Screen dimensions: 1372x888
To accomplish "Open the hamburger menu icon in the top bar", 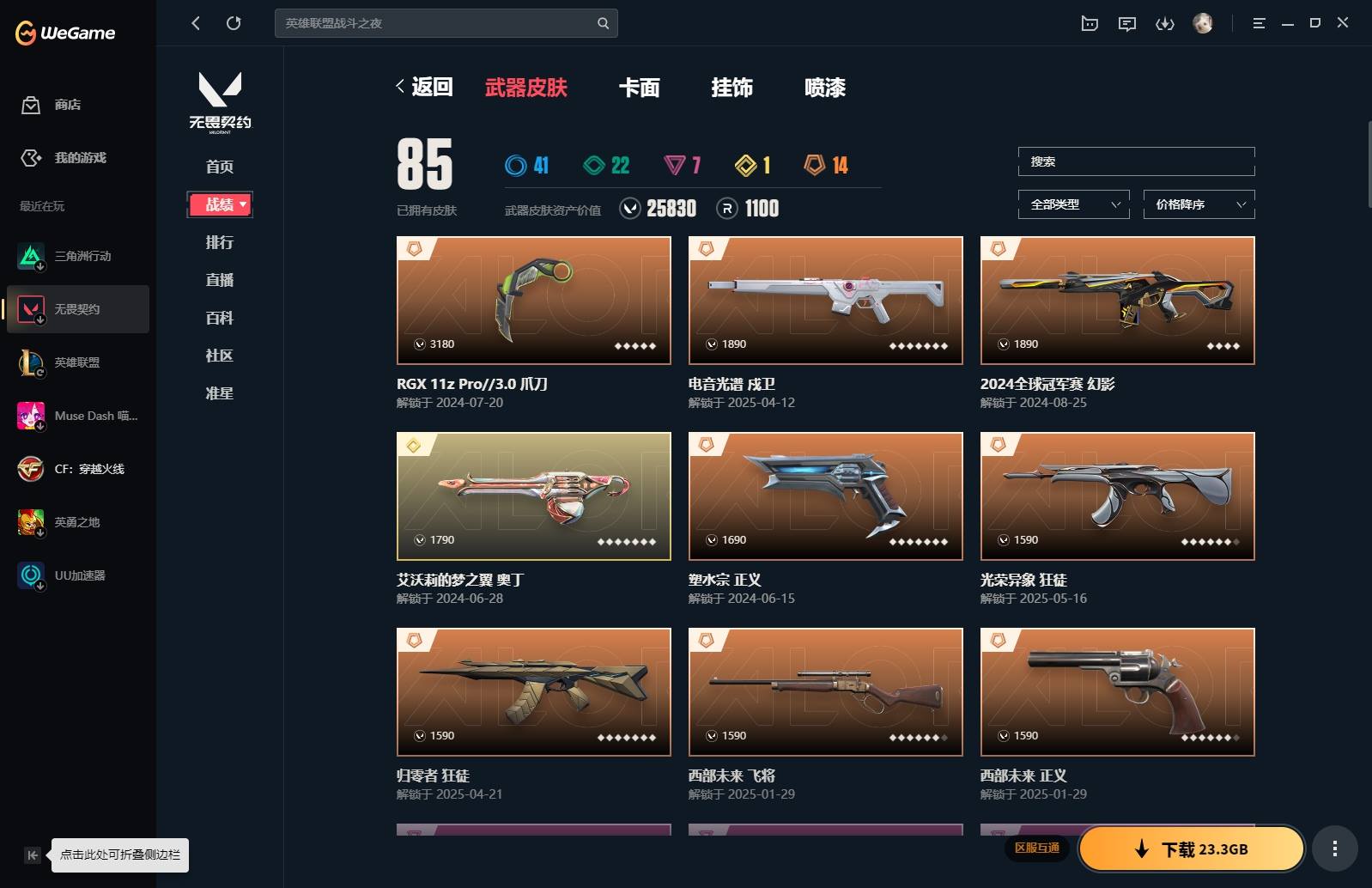I will [1259, 23].
